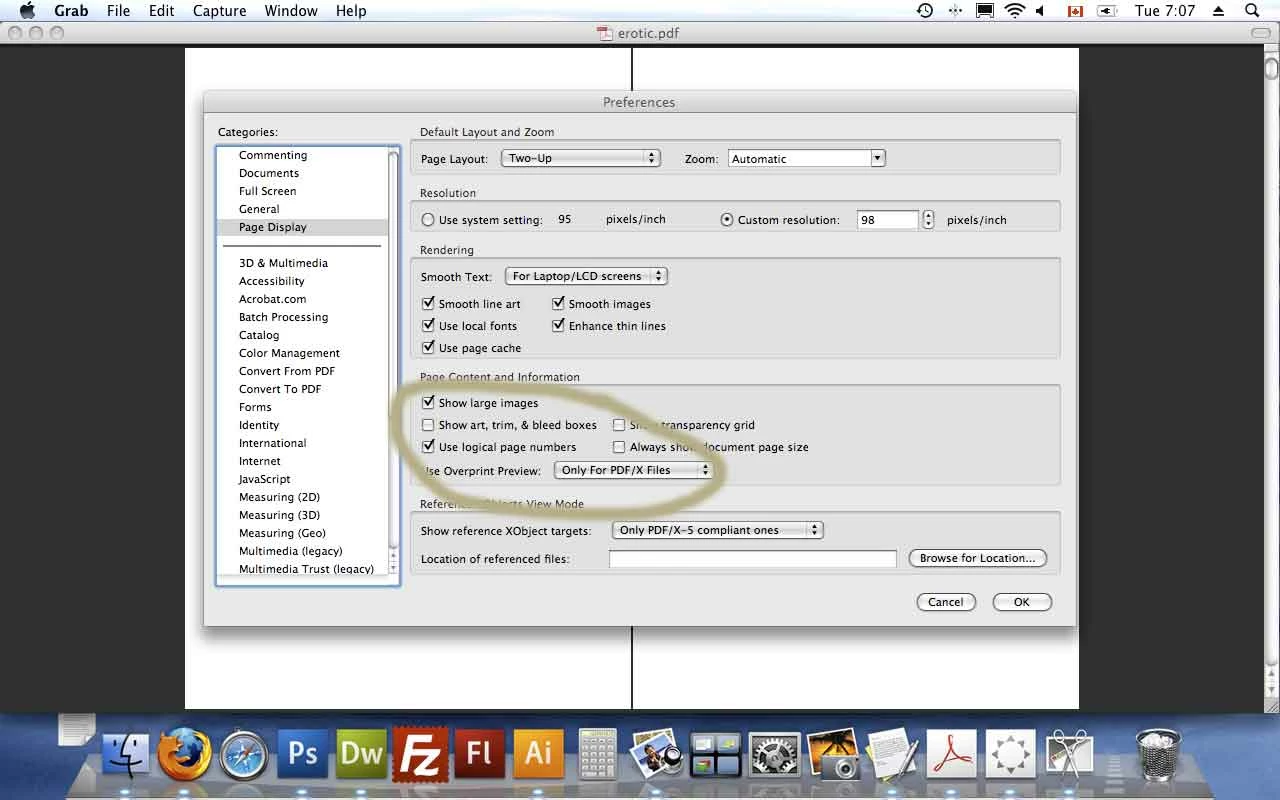
Task: Open the Use Overprint Preview dropdown
Action: (634, 470)
